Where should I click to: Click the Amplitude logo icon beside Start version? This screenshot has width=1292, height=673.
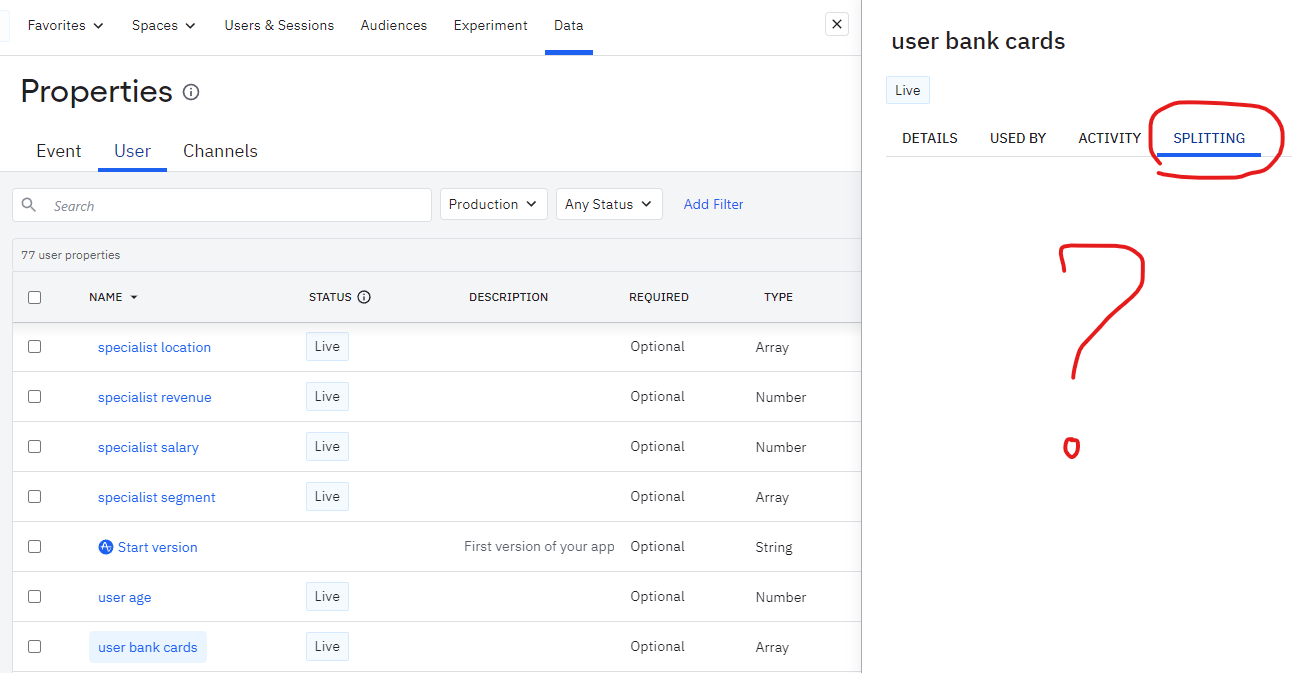[106, 547]
